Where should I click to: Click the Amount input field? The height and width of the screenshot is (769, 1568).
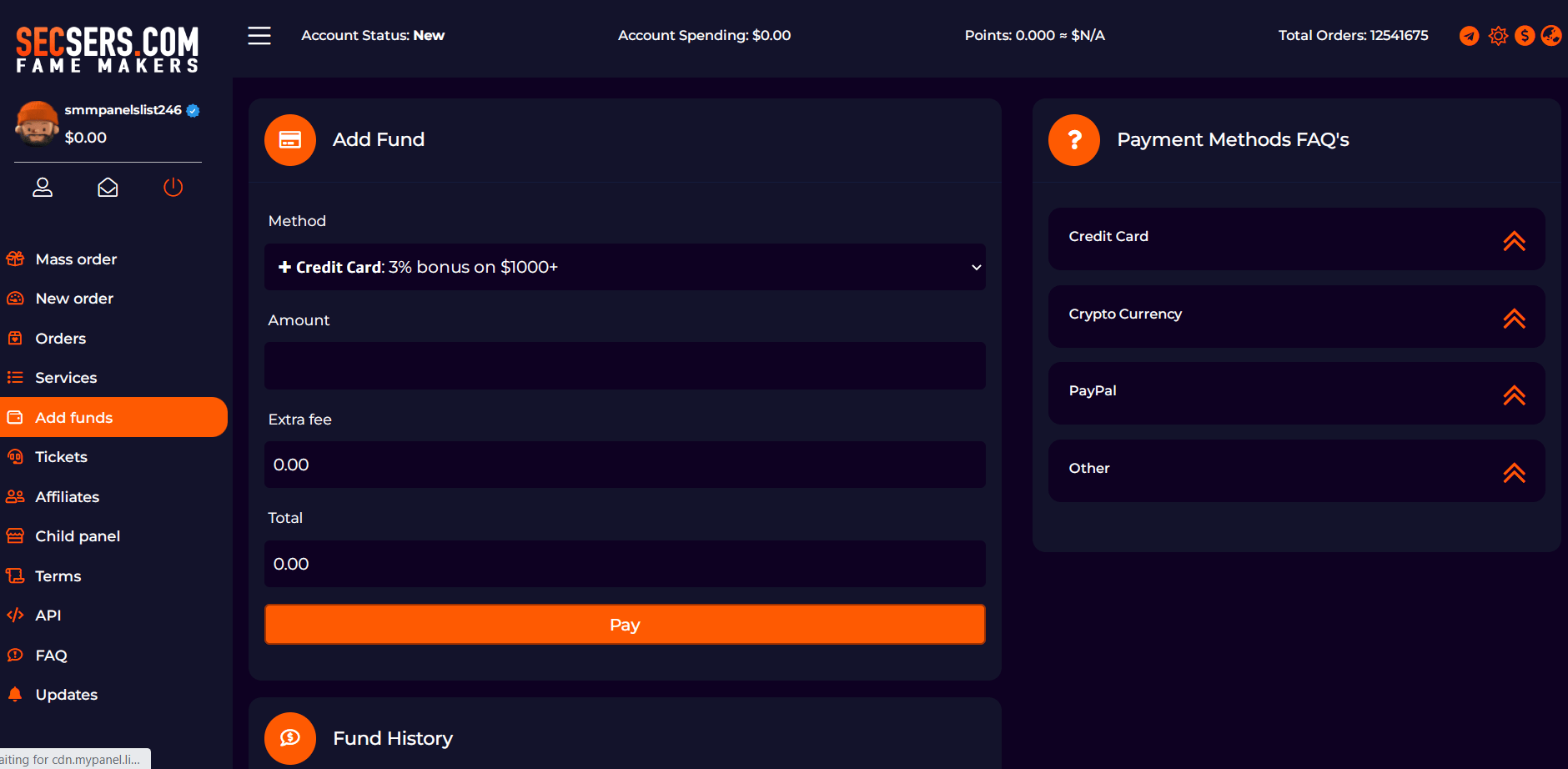click(625, 366)
